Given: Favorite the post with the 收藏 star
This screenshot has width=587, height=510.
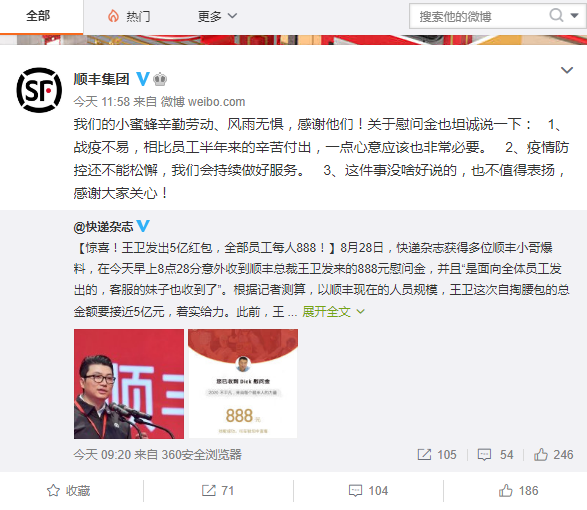Looking at the screenshot, I should click(x=69, y=491).
